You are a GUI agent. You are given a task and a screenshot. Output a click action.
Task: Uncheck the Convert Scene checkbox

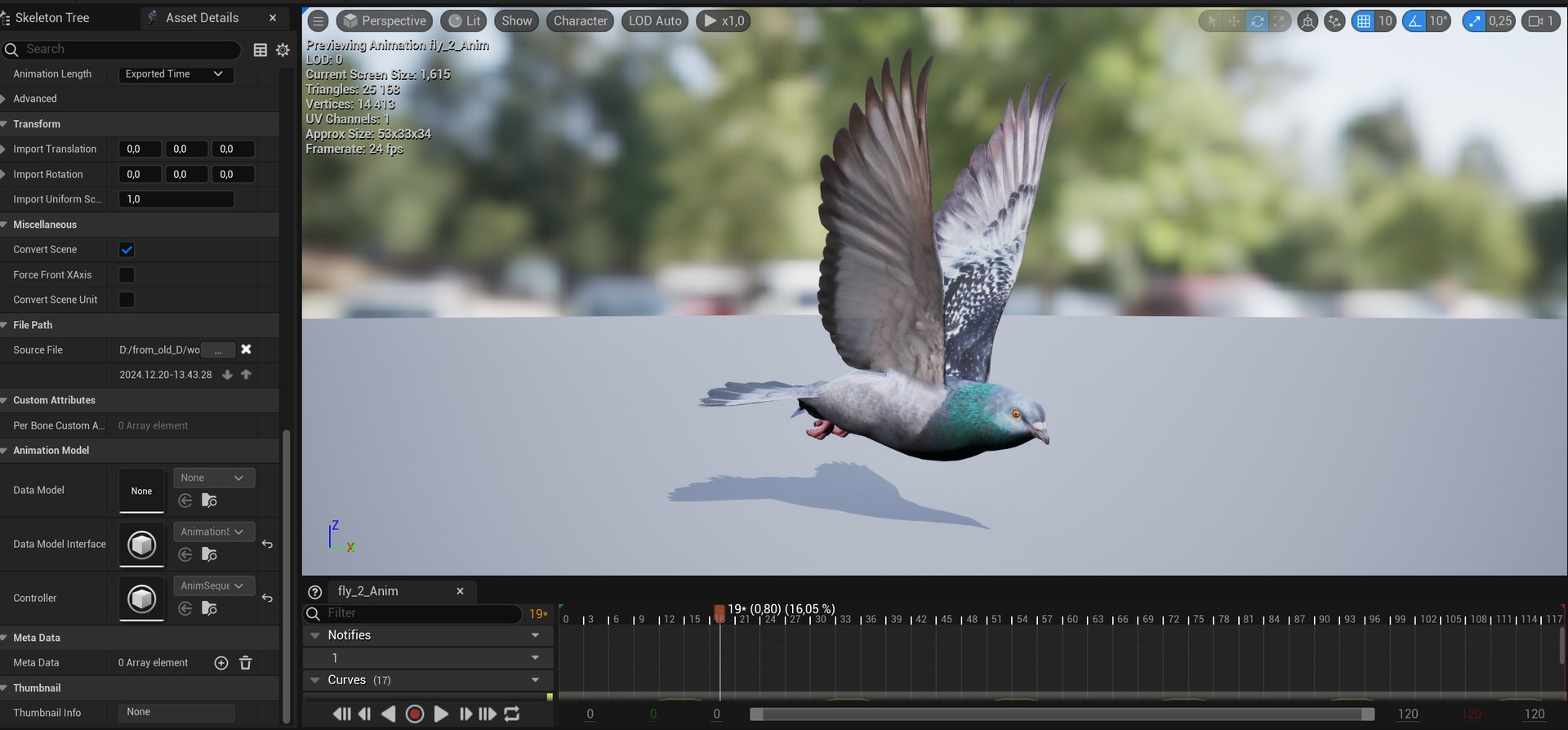127,250
